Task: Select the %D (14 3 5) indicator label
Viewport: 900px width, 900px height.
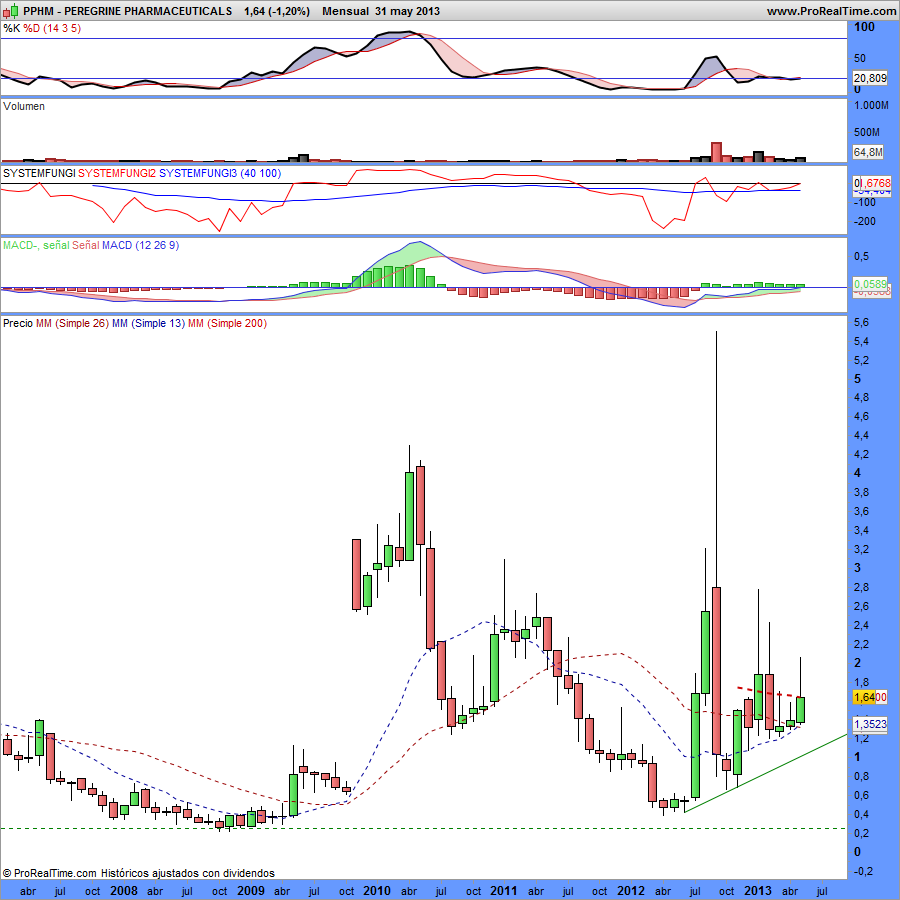Action: [52, 28]
